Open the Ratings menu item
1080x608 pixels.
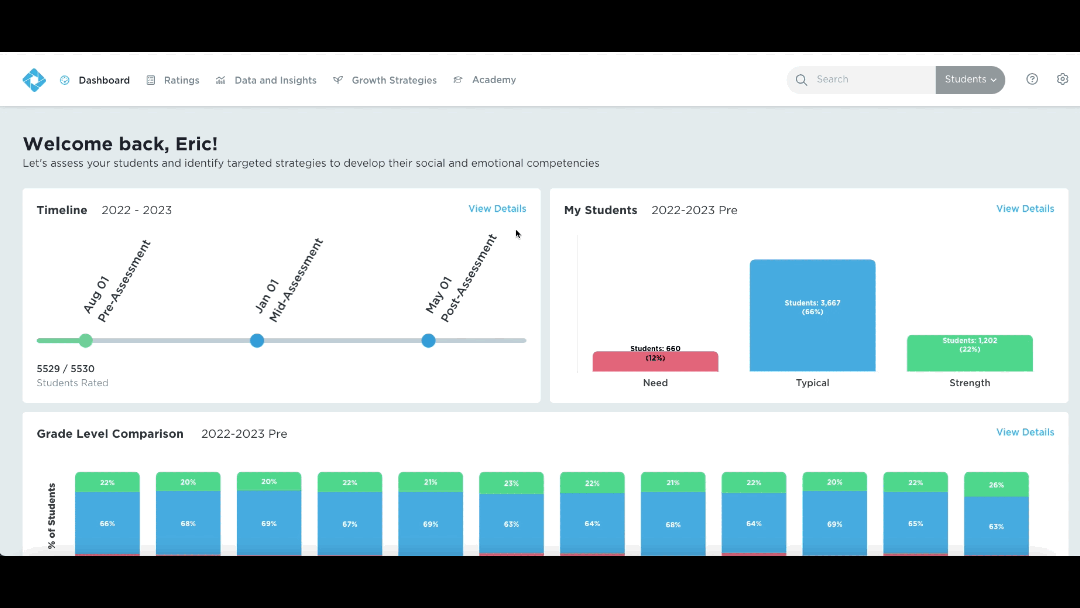point(181,80)
